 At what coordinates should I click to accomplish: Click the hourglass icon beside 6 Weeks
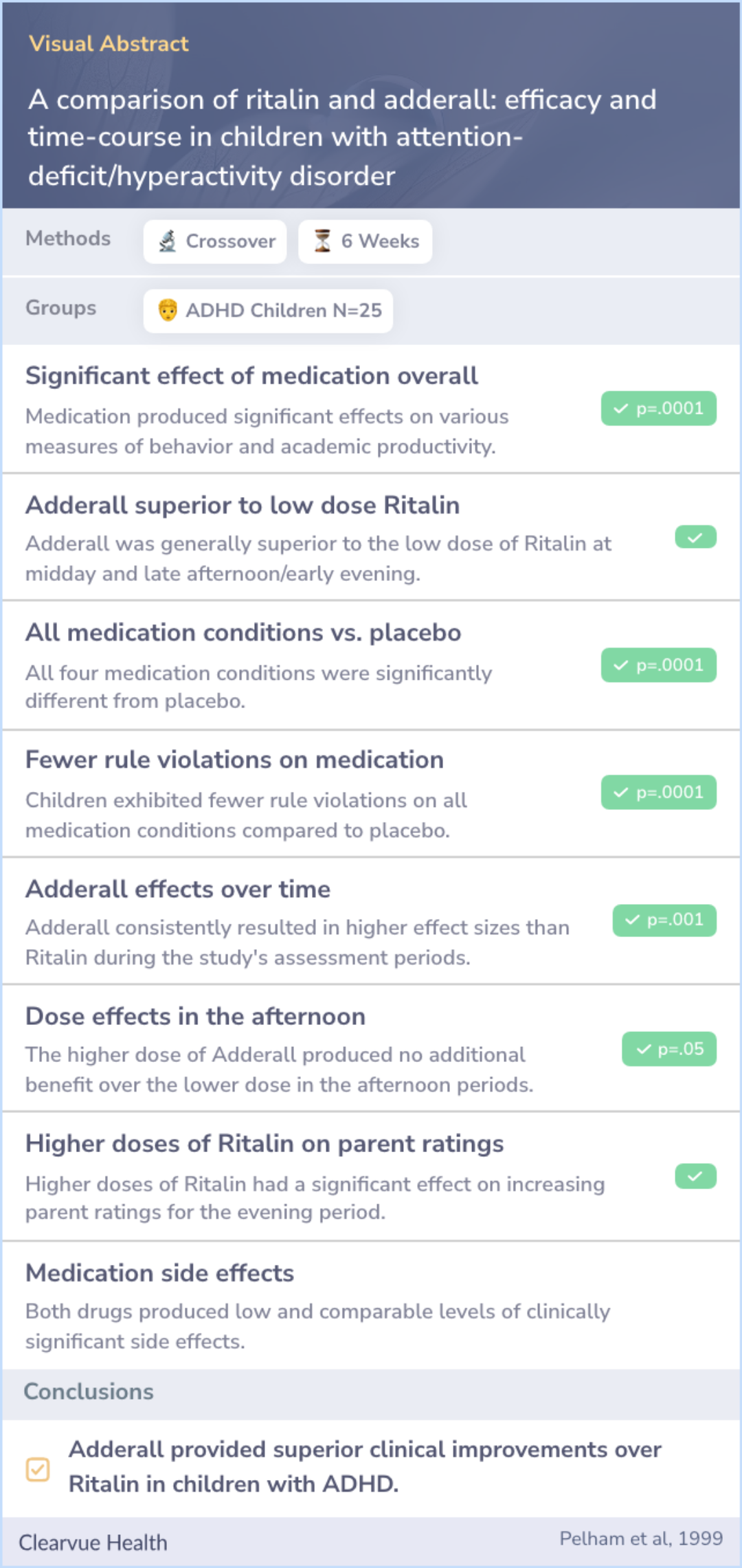[322, 241]
